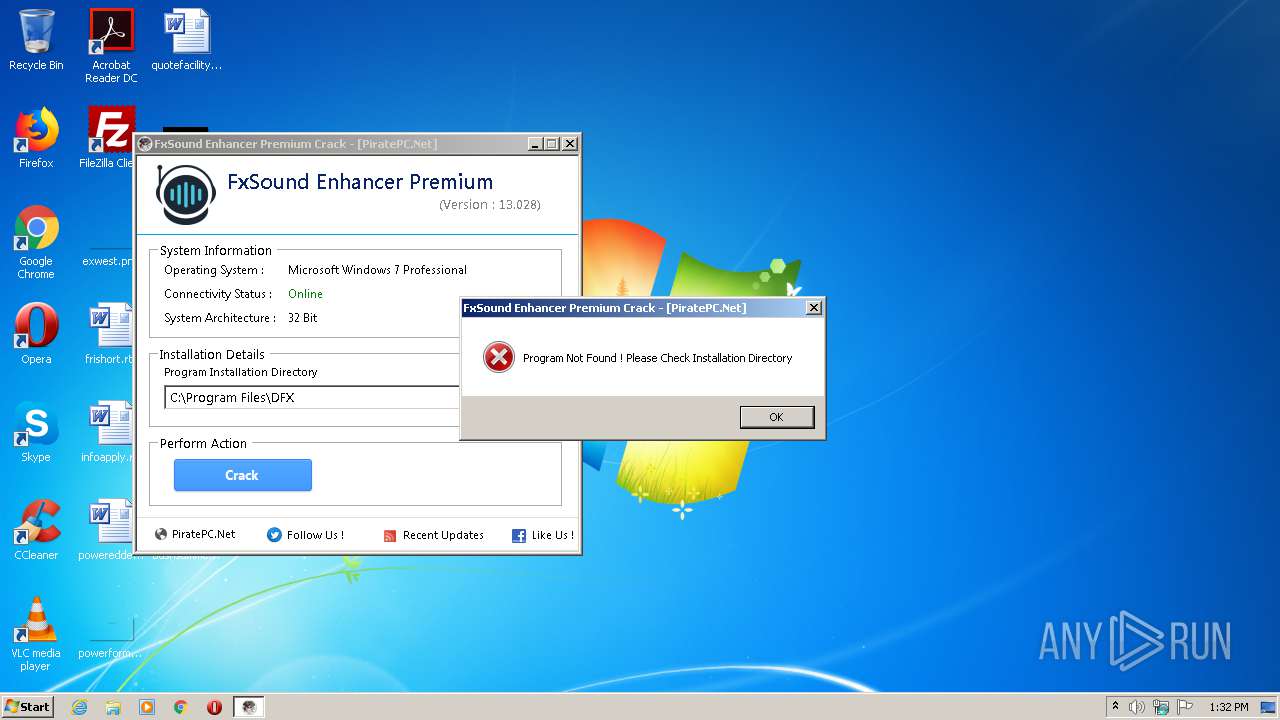Open the Follow Us Twitter link
Image resolution: width=1280 pixels, height=720 pixels.
[x=305, y=535]
